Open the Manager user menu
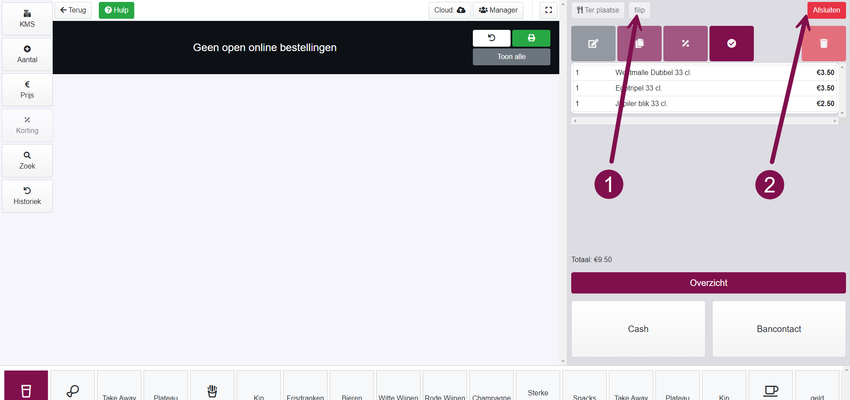This screenshot has width=850, height=400. point(498,10)
